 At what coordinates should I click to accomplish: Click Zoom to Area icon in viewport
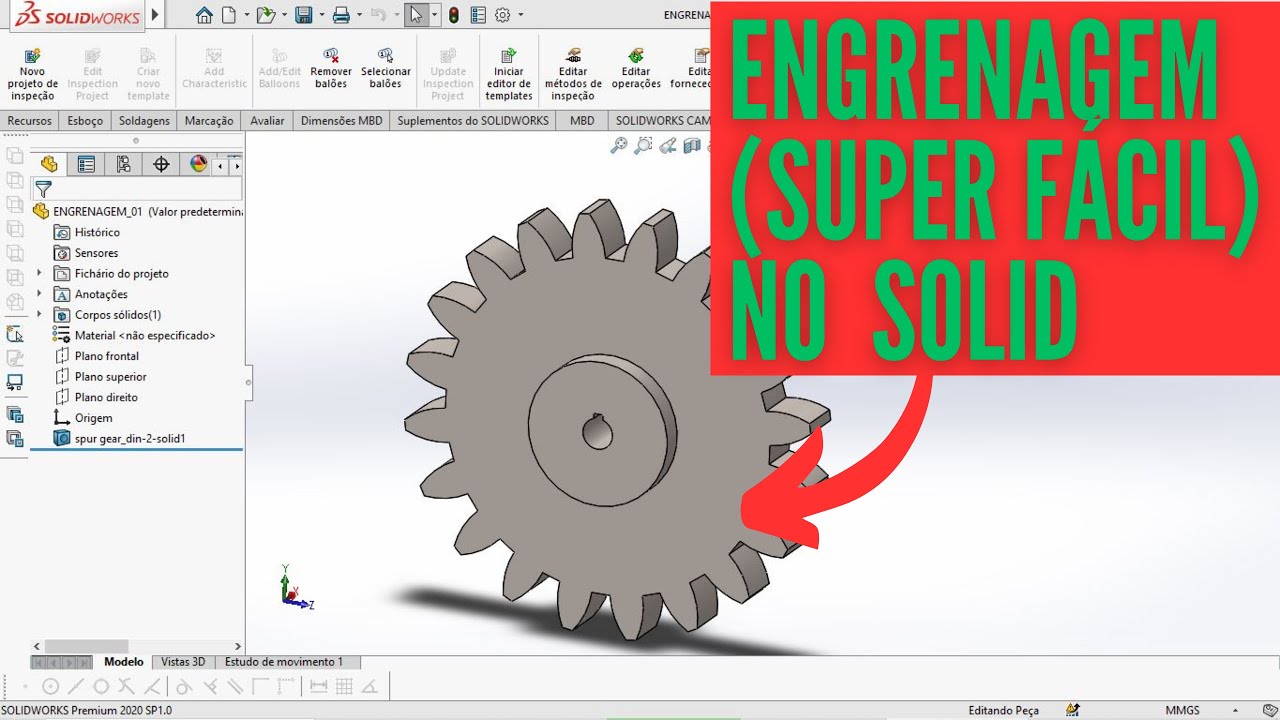click(643, 146)
